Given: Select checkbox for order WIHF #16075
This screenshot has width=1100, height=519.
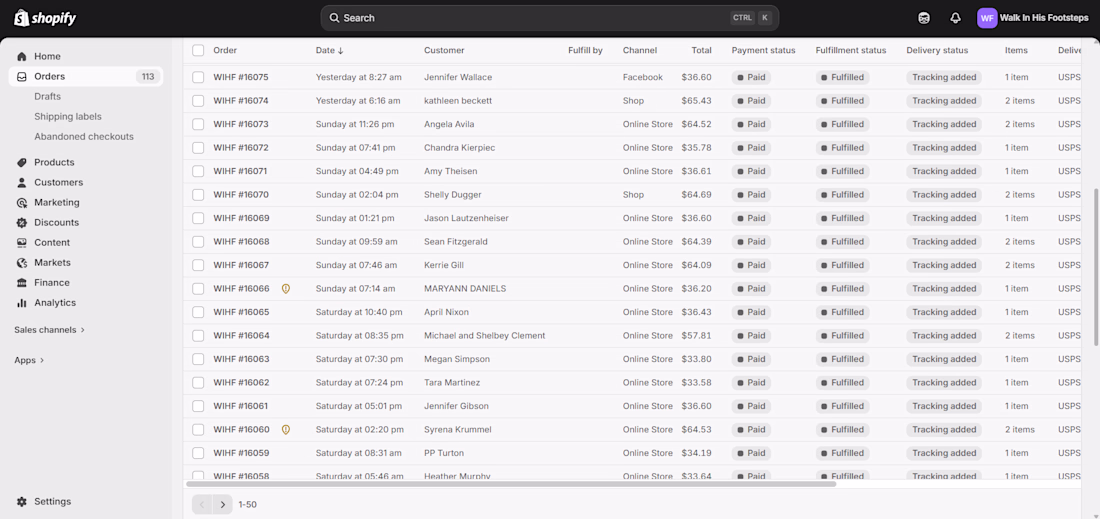Looking at the screenshot, I should tap(199, 77).
